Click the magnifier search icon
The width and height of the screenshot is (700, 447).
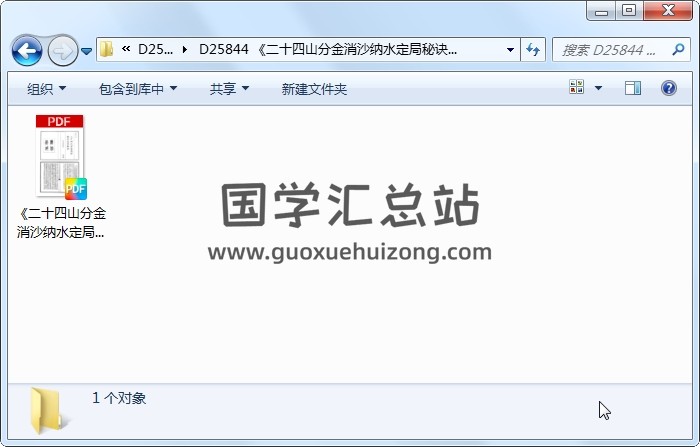tap(678, 50)
